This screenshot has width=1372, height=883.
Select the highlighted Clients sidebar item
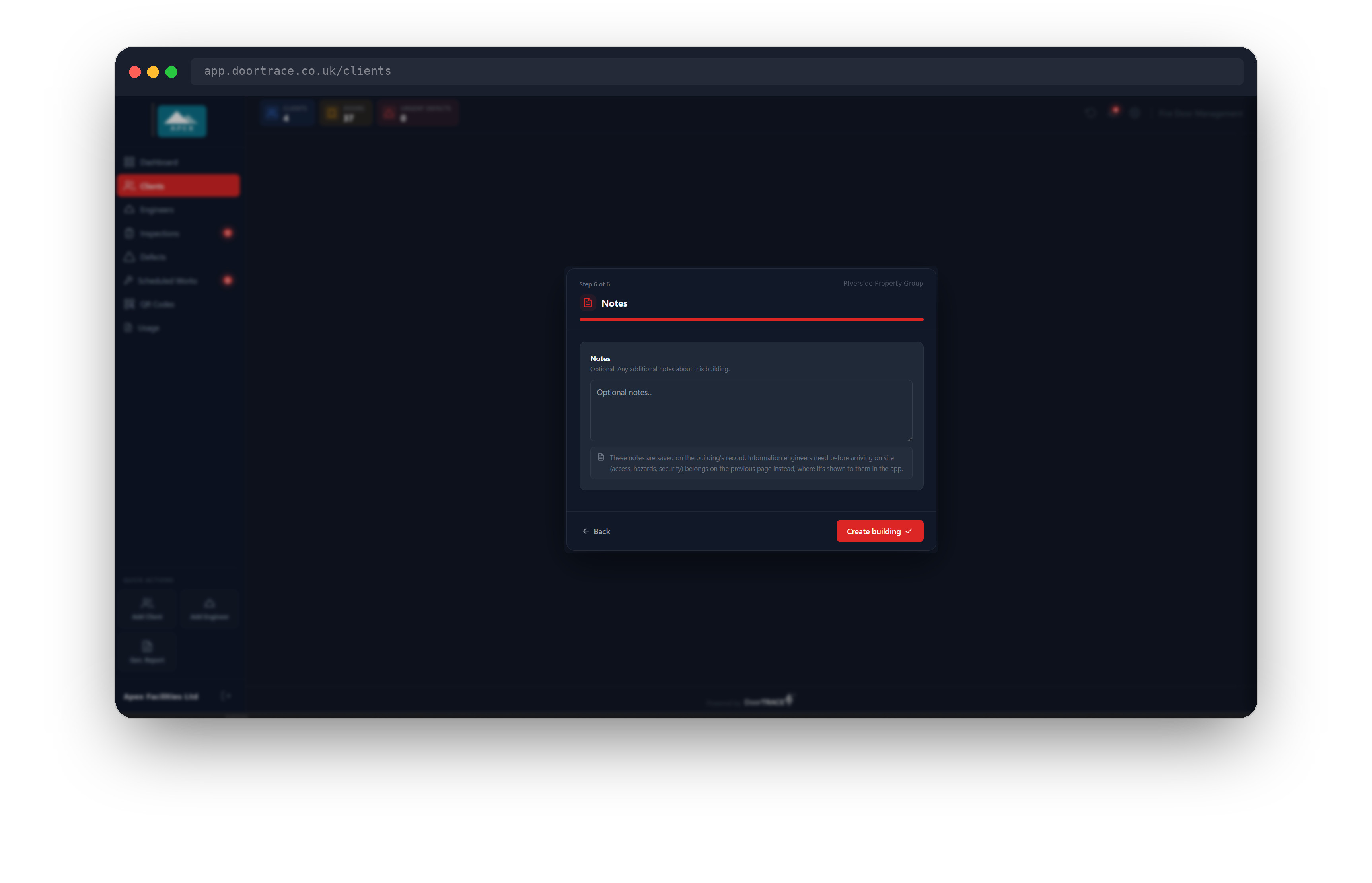point(178,186)
